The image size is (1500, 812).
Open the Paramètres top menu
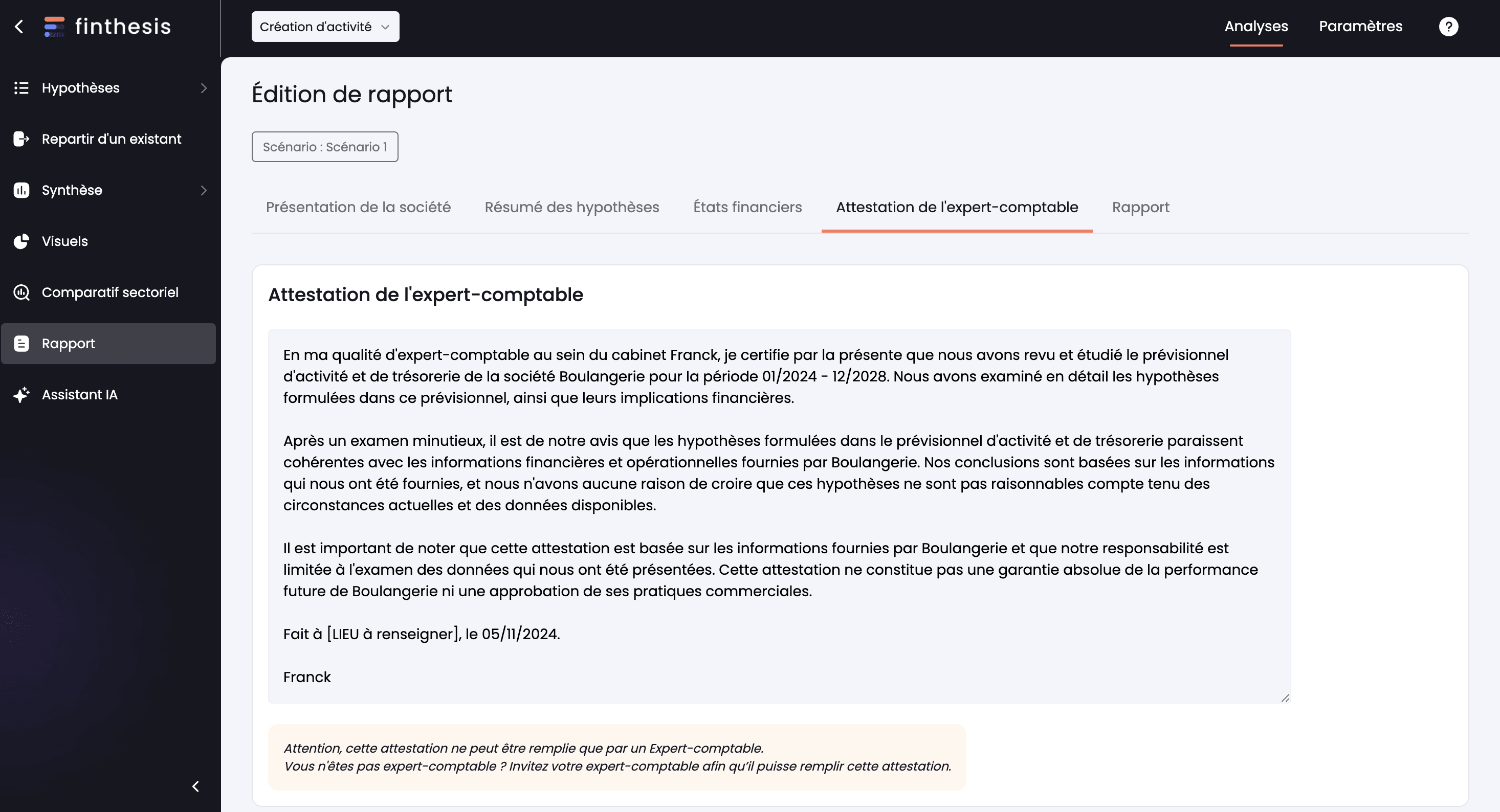(x=1360, y=27)
